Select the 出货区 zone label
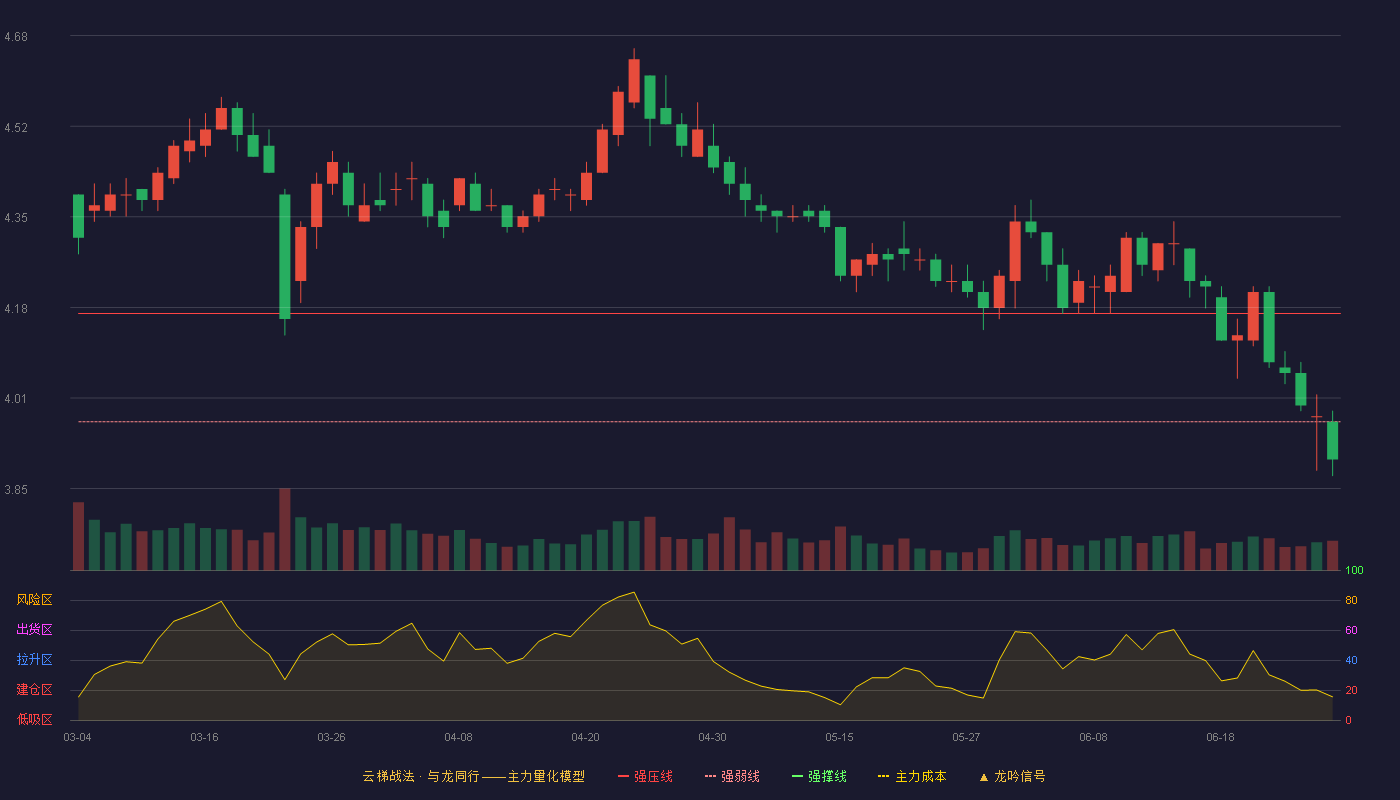This screenshot has height=800, width=1400. pyautogui.click(x=34, y=630)
